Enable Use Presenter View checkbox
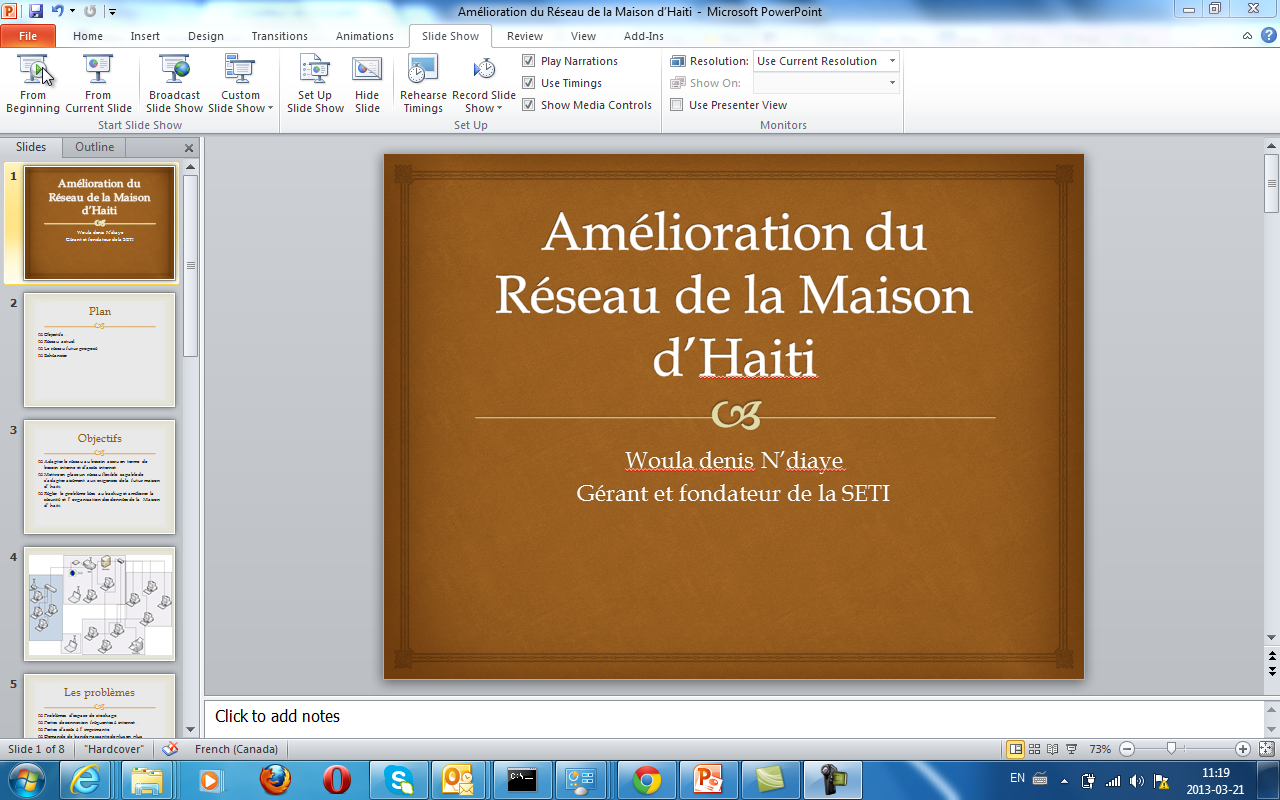Screen dimensions: 1280x800 pyautogui.click(x=676, y=105)
